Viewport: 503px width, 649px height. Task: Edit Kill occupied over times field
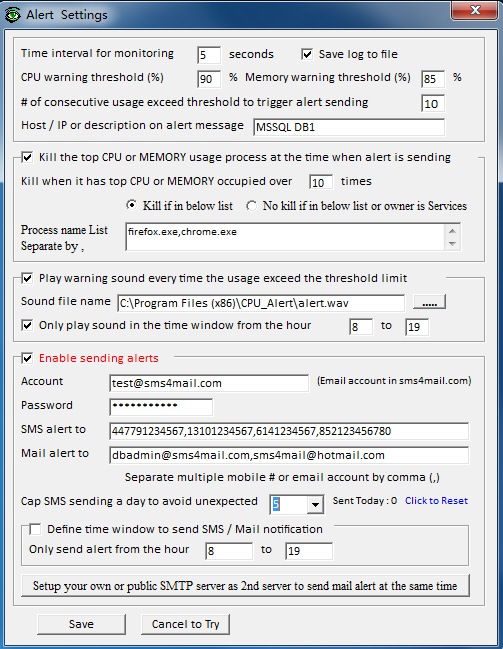pyautogui.click(x=321, y=182)
